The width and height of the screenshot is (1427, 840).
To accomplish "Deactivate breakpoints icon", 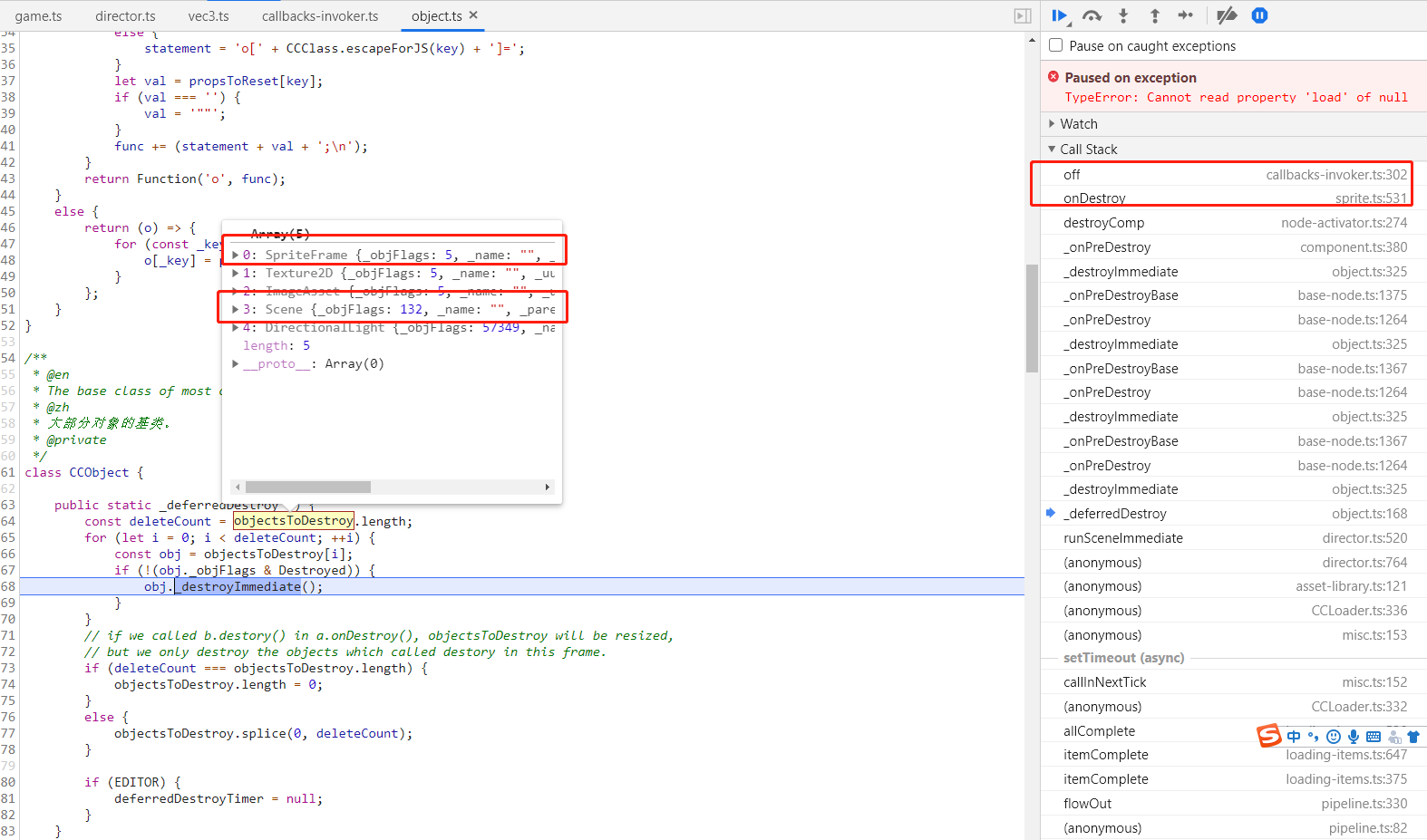I will pyautogui.click(x=1227, y=15).
